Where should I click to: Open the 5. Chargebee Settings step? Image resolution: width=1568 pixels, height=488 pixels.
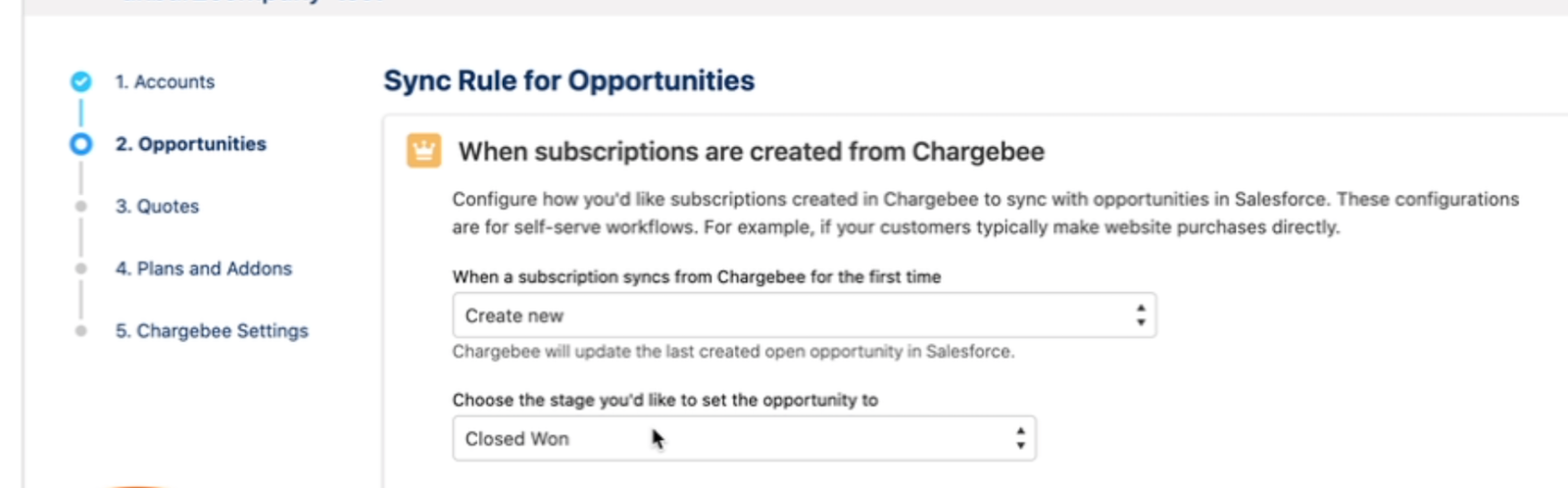(x=212, y=331)
